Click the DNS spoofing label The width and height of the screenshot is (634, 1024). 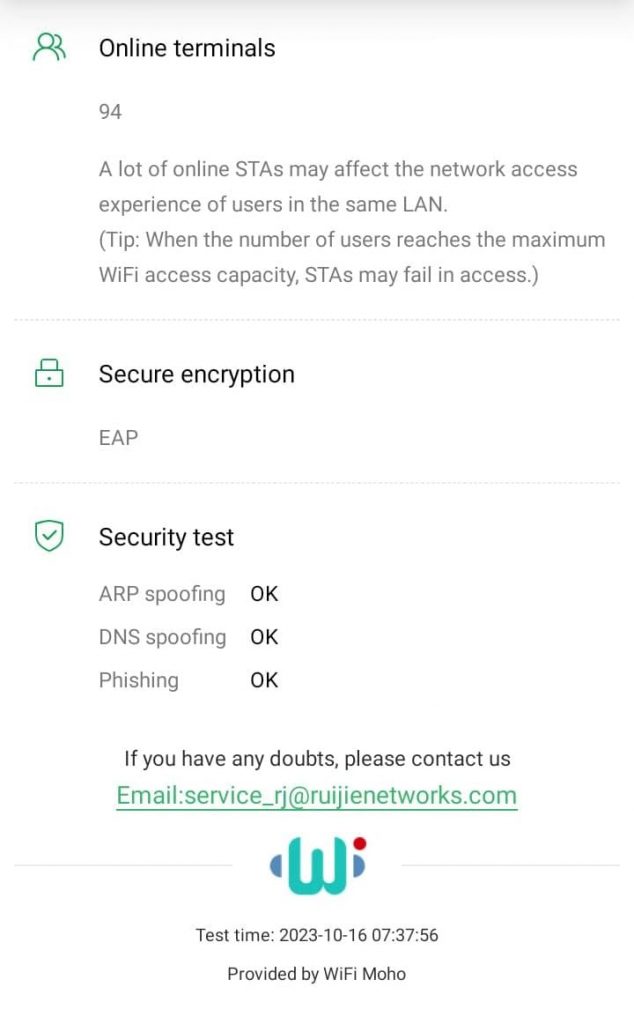point(162,637)
